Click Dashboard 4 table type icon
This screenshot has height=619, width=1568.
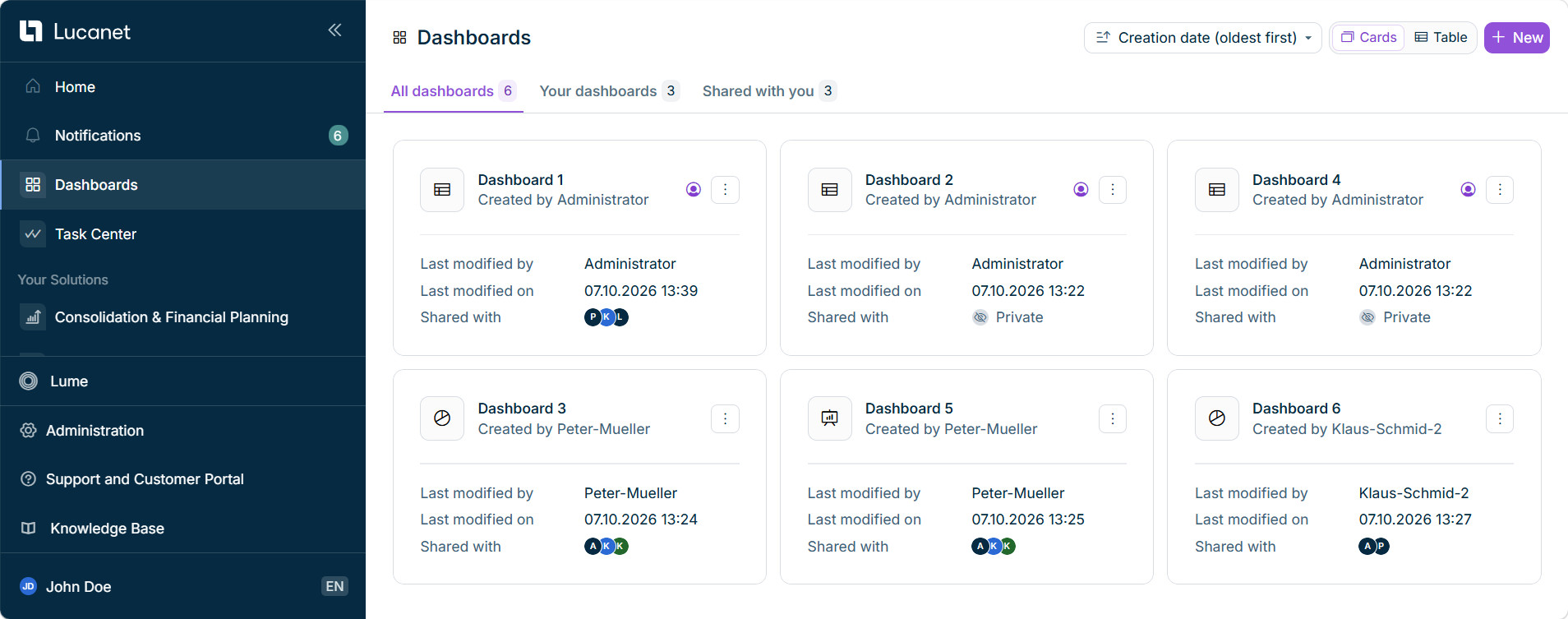point(1217,190)
